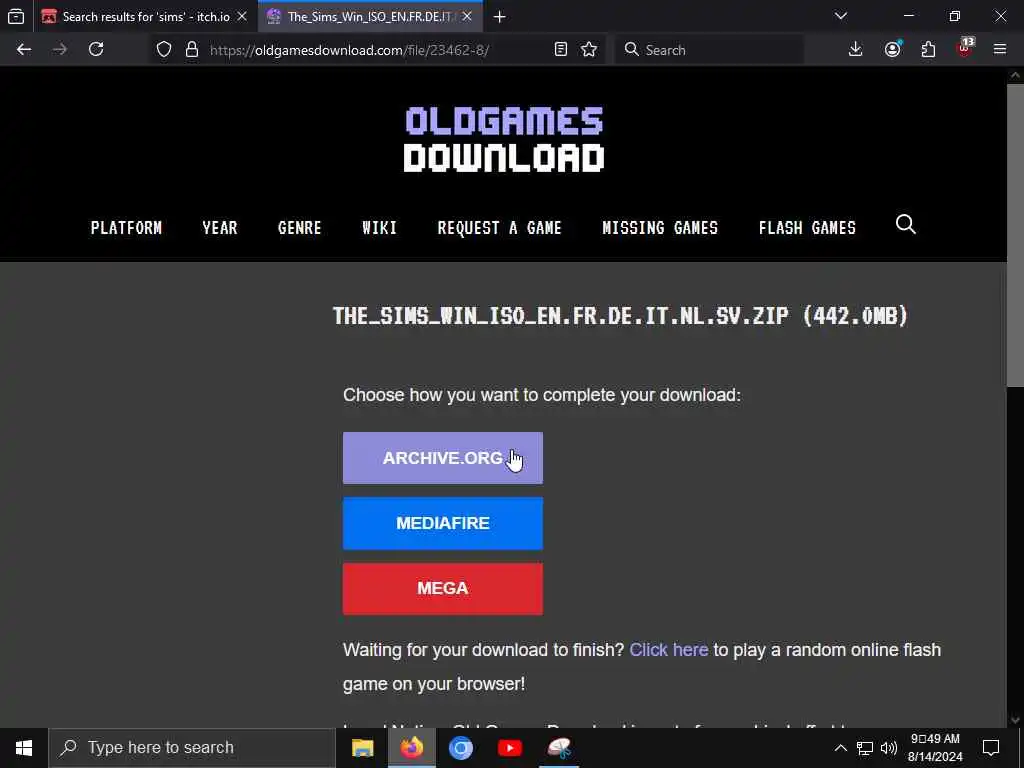Image resolution: width=1024 pixels, height=768 pixels.
Task: Open the volume tray icon
Action: 889,748
